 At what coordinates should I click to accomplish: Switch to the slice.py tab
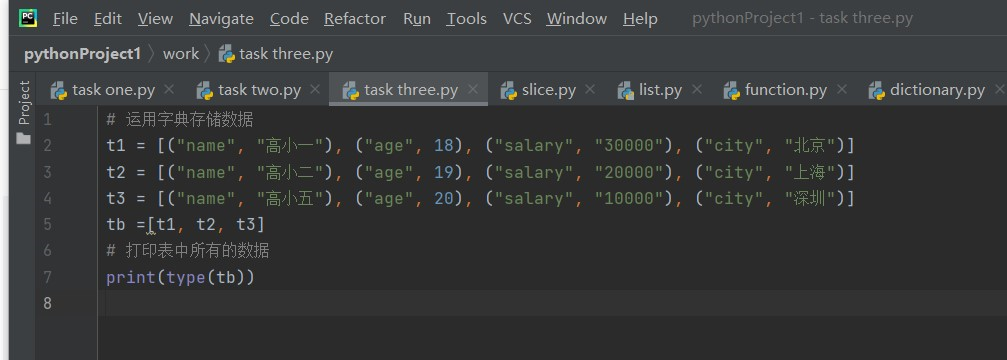pos(548,90)
